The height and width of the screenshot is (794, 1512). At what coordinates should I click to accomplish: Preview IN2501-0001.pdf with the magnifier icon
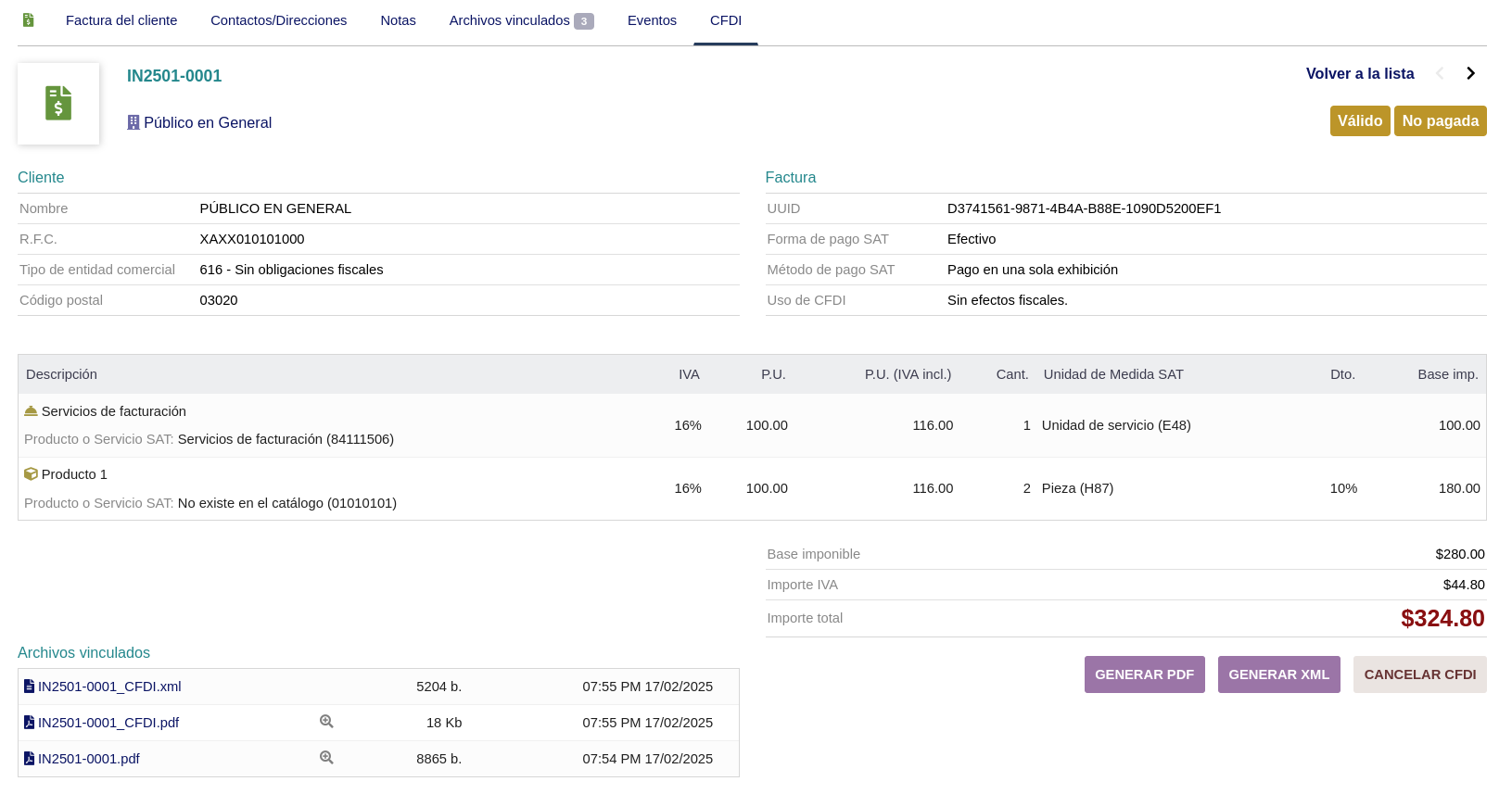point(326,758)
